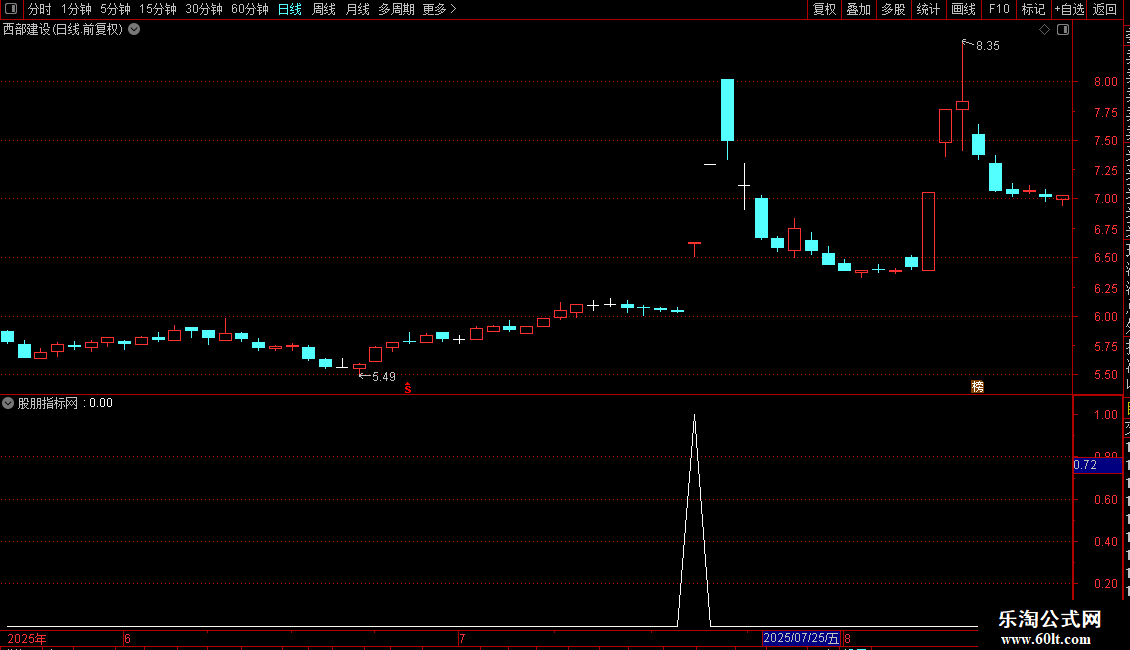This screenshot has height=650, width=1130.
Task: Click the diamond icon in the chart corner
Action: (1044, 30)
